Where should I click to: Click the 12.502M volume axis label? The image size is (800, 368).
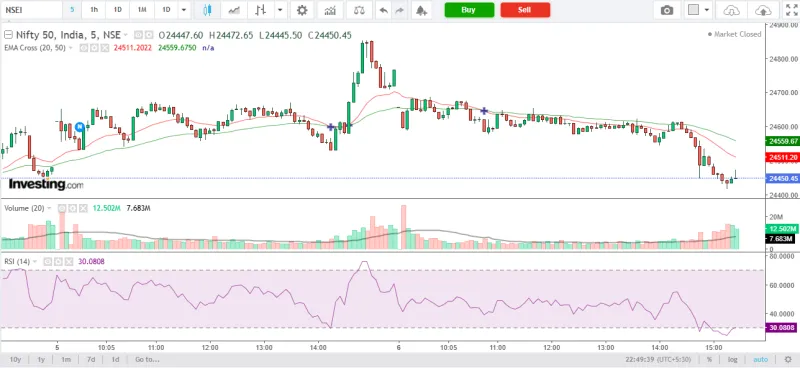[x=782, y=229]
